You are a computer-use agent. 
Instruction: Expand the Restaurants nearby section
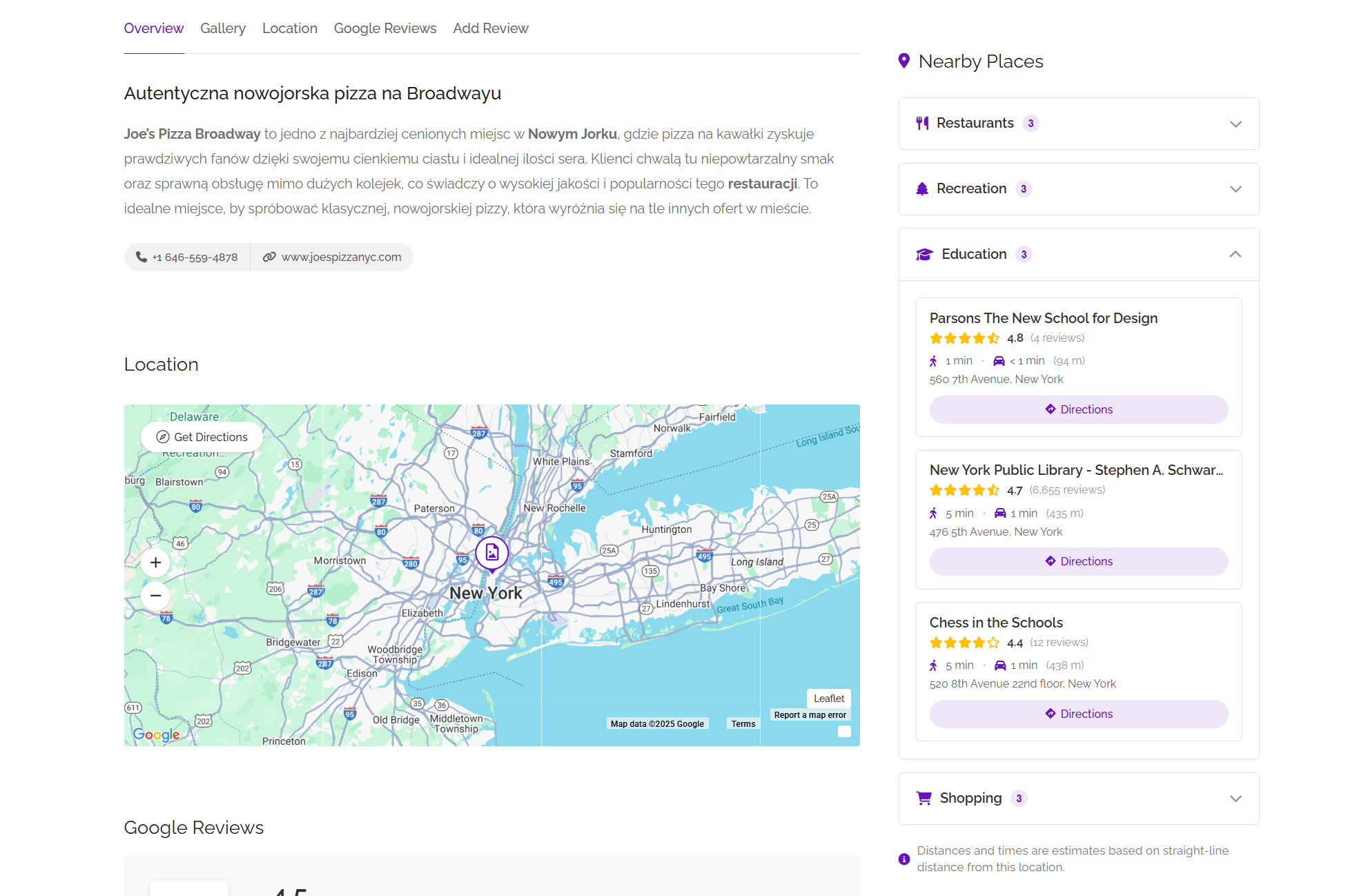[x=1235, y=124]
